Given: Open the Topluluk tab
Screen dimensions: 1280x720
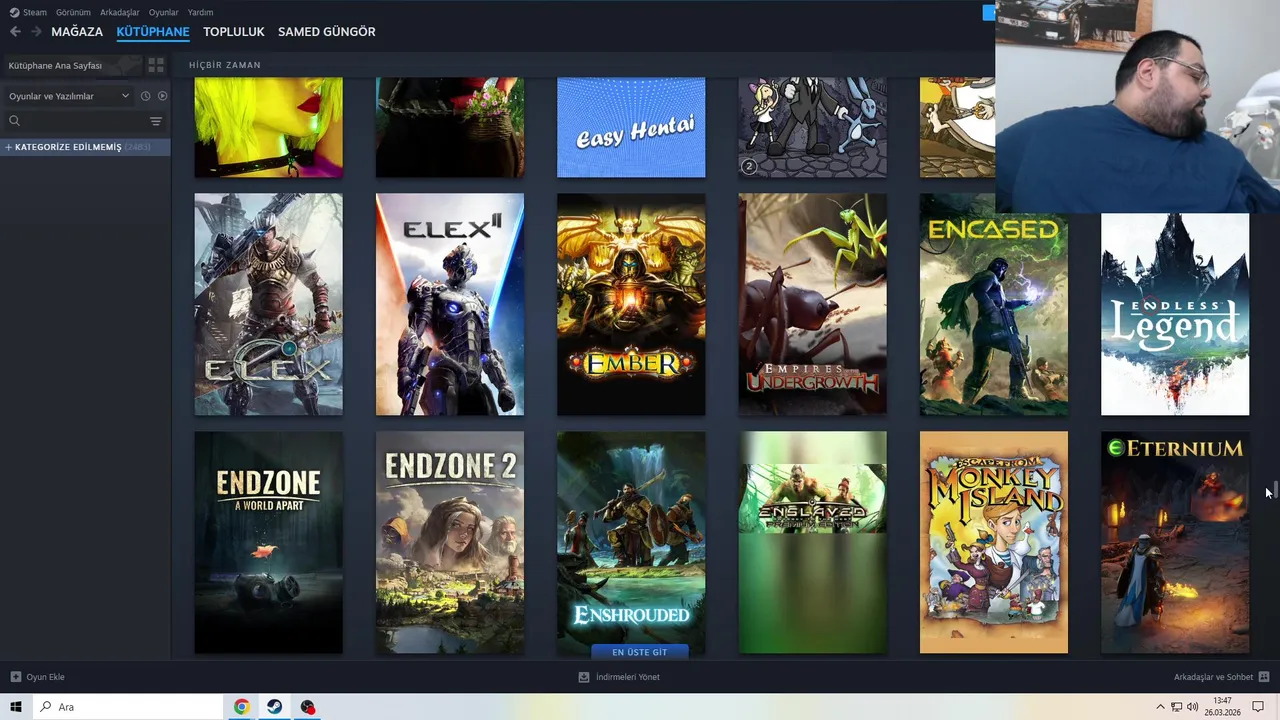Looking at the screenshot, I should click(234, 32).
